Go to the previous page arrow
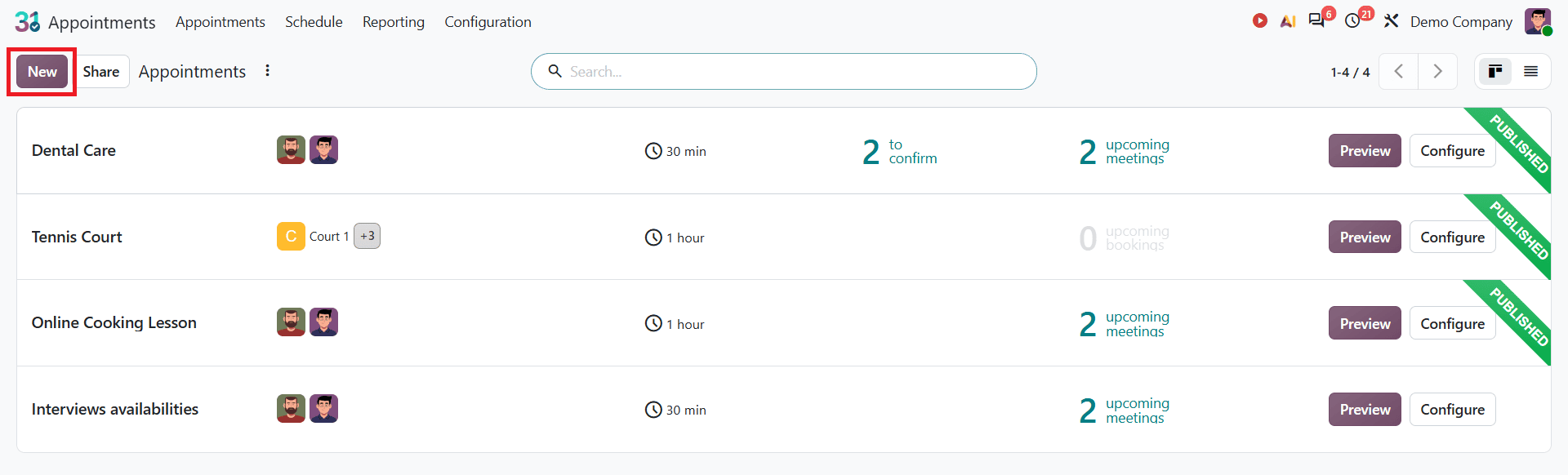 (1399, 72)
